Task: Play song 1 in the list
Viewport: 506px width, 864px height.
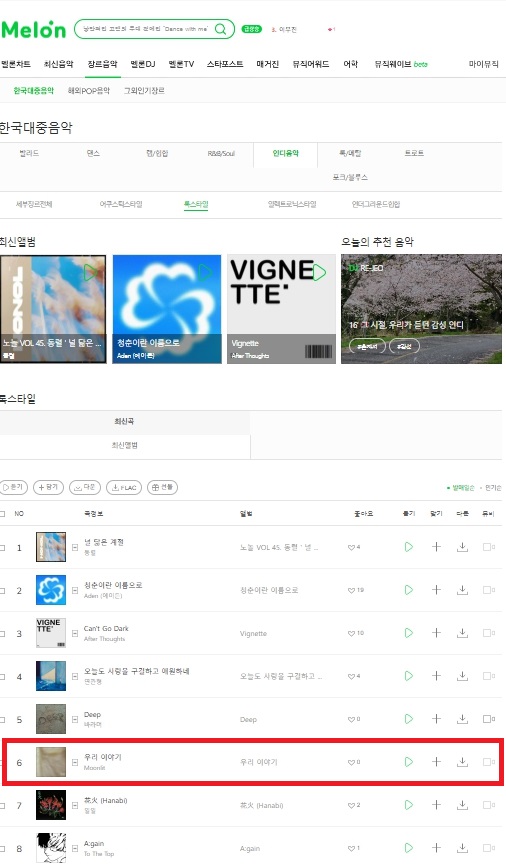Action: [408, 547]
